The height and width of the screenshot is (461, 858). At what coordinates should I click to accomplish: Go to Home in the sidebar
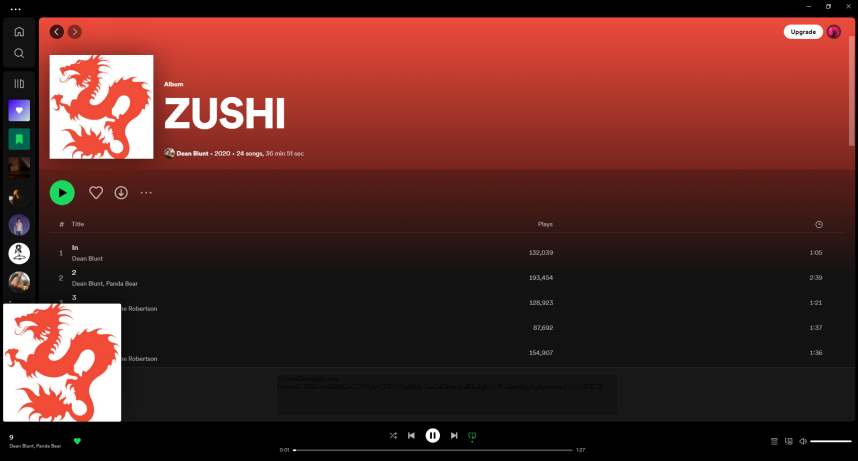(19, 31)
